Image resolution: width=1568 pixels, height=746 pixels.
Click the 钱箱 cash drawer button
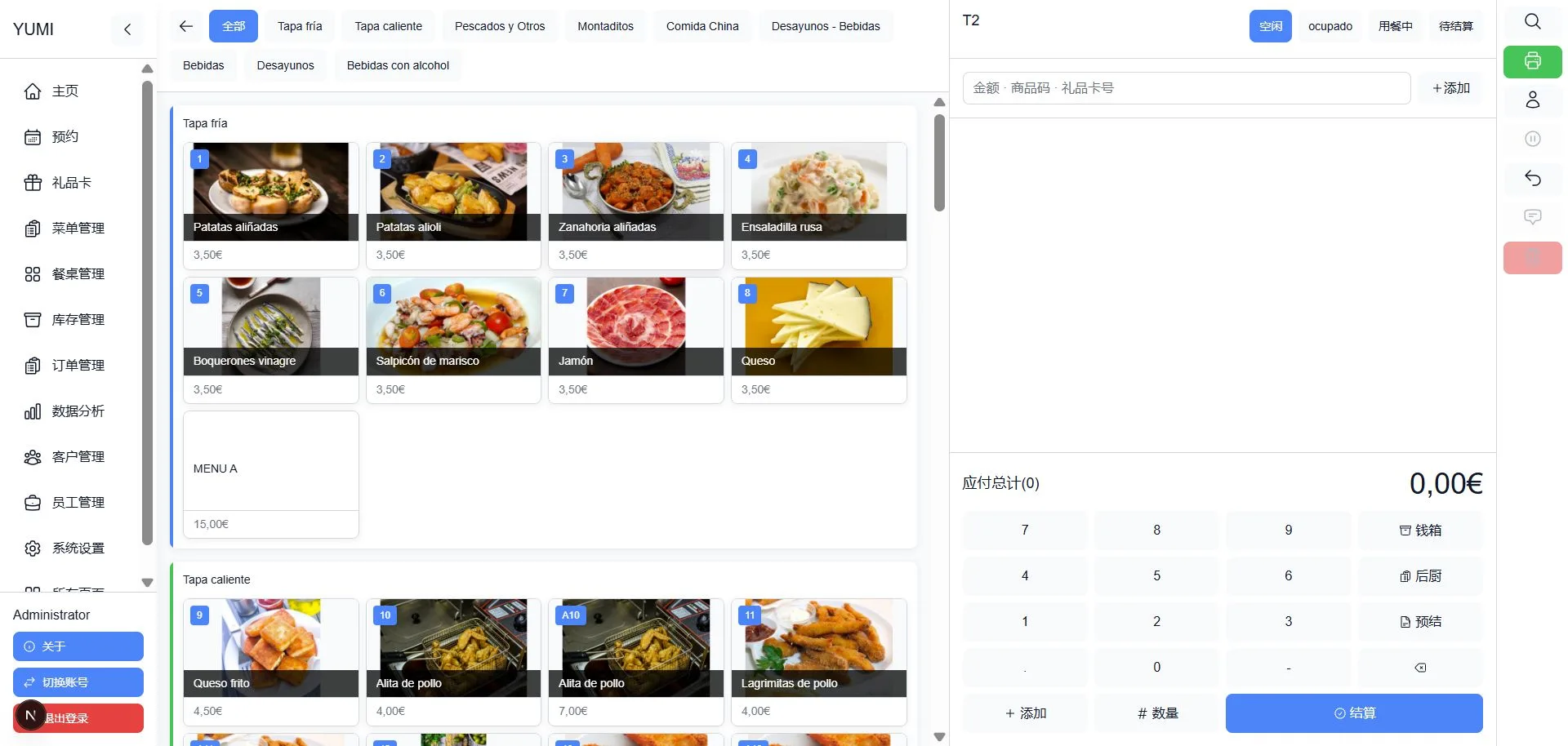point(1420,531)
